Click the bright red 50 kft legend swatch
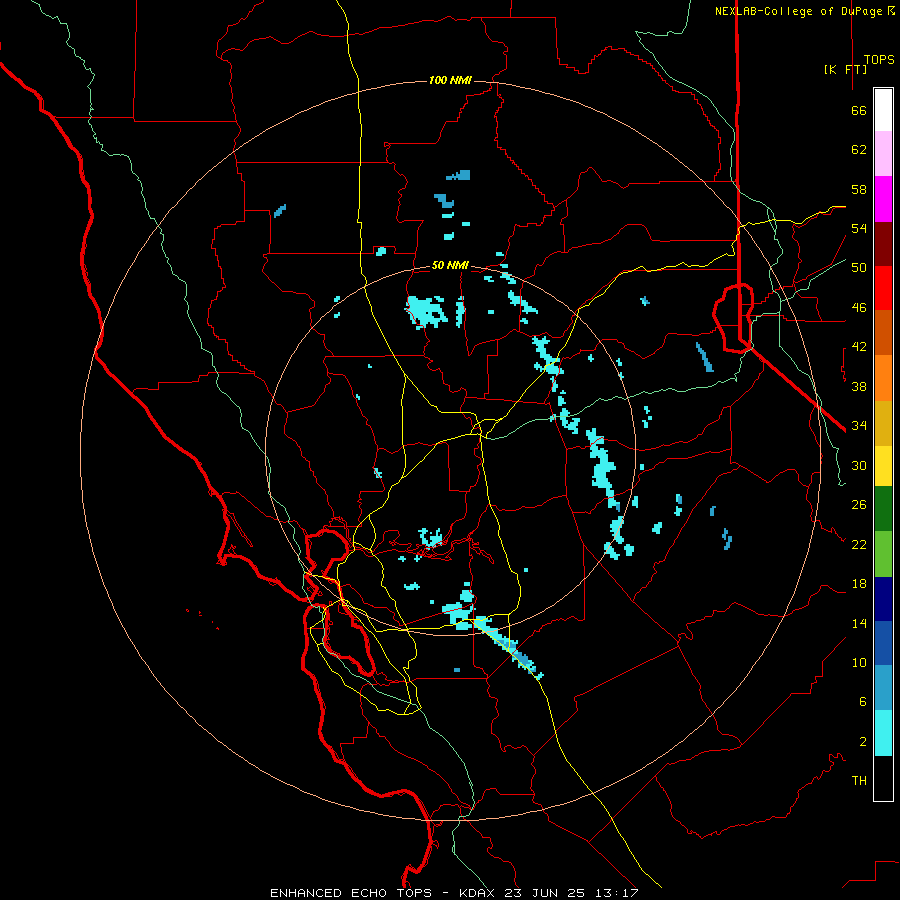900x900 pixels. point(883,288)
